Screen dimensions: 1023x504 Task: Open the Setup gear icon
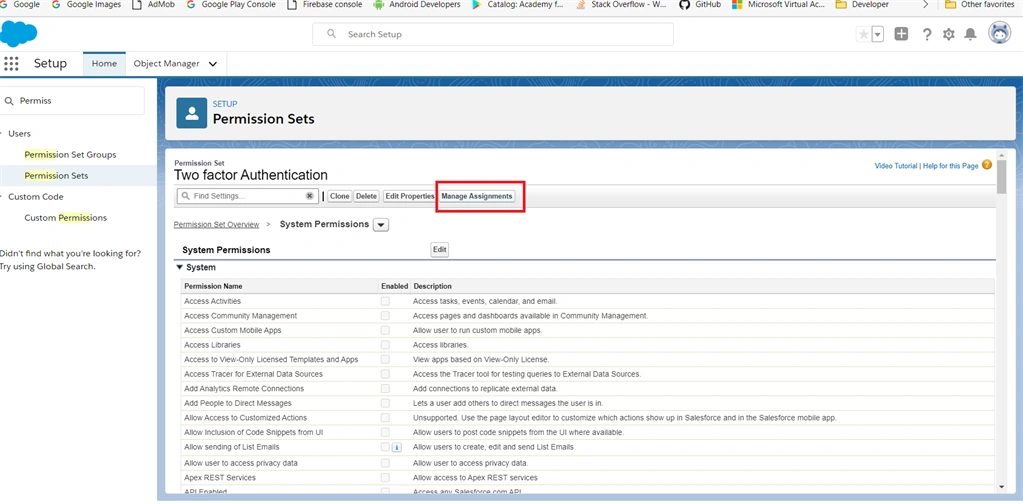[949, 35]
